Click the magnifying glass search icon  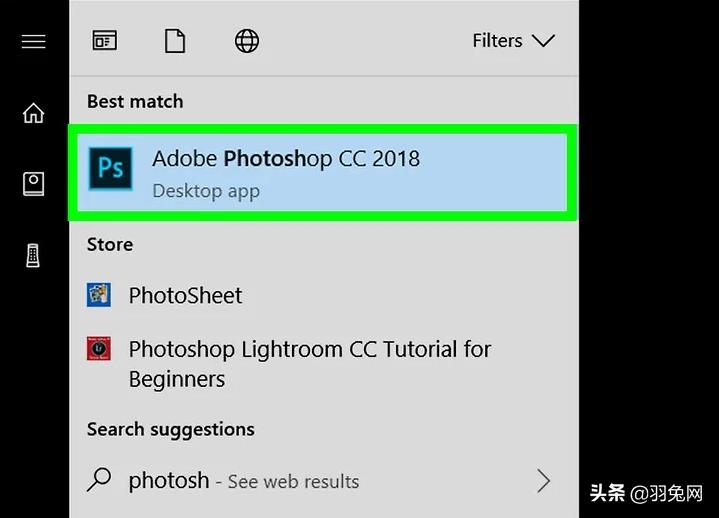tap(99, 479)
